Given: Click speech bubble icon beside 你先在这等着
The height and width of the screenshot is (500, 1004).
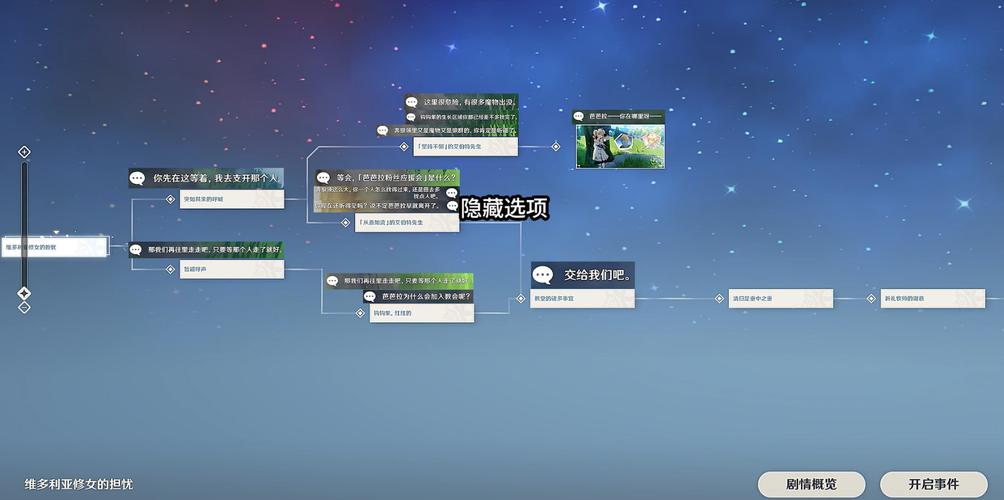Looking at the screenshot, I should (138, 178).
